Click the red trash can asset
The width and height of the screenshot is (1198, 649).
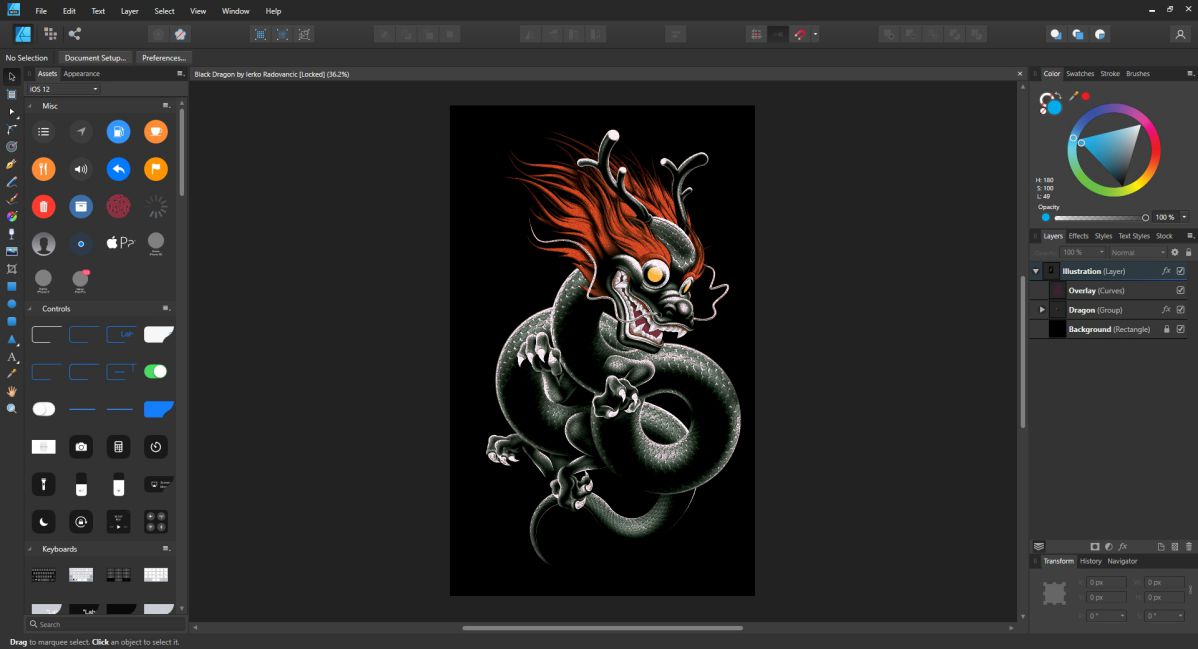point(44,206)
